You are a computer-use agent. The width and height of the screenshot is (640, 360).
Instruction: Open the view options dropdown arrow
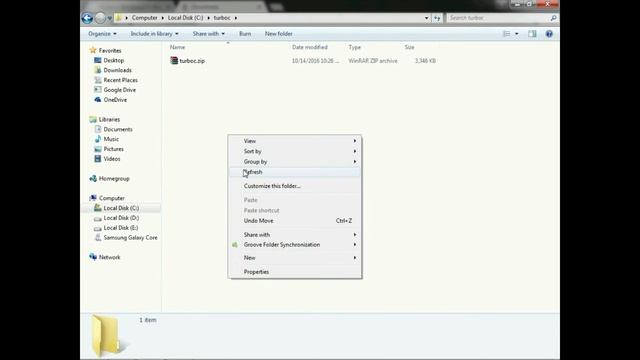[517, 34]
